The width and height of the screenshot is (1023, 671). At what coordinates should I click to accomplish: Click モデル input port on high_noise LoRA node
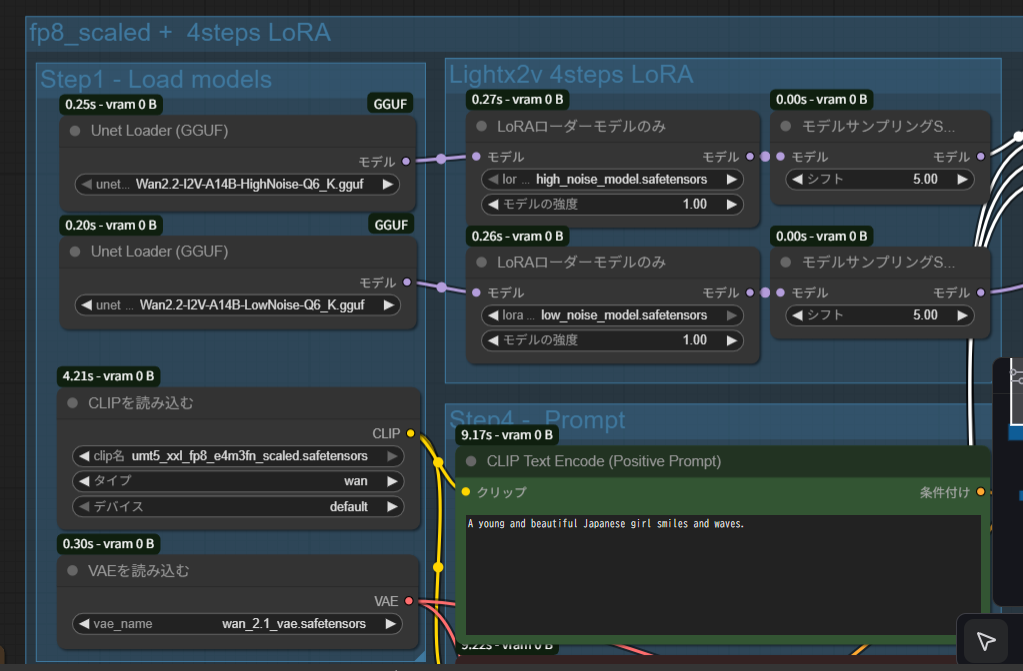click(476, 157)
